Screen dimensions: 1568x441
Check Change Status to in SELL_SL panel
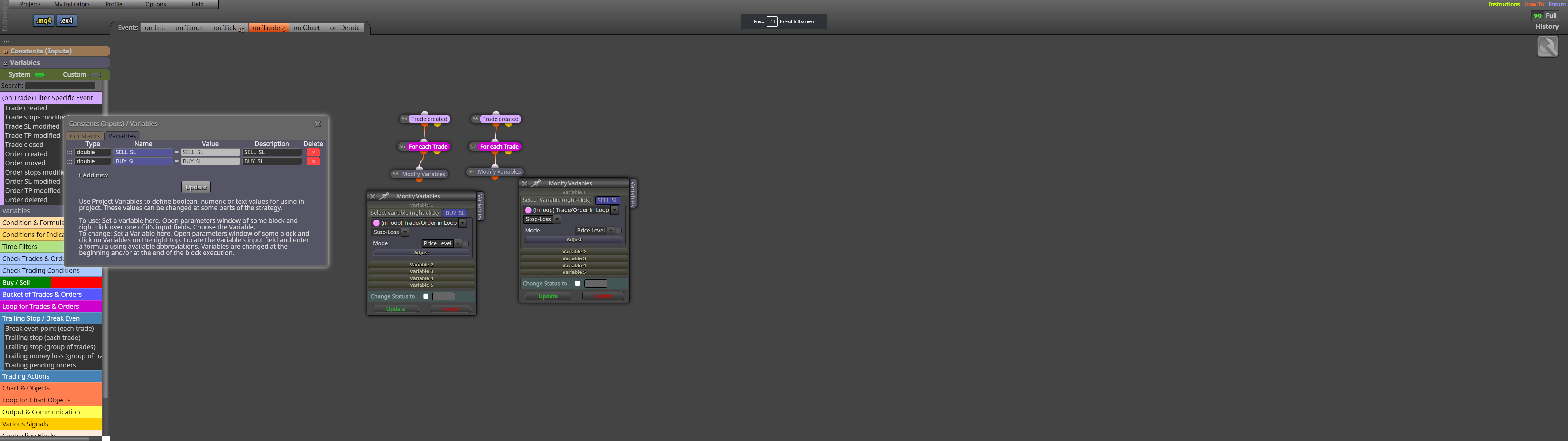point(578,284)
